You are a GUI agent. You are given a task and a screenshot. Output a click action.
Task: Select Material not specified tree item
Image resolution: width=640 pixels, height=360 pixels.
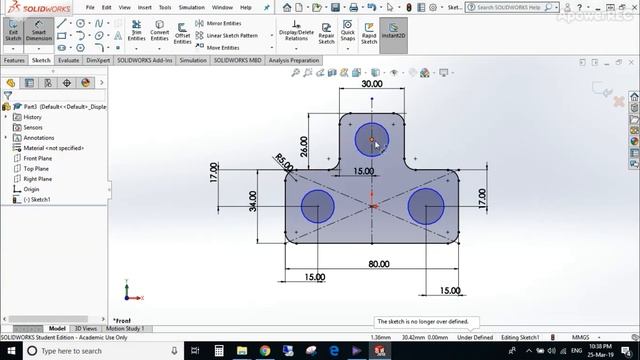click(49, 148)
